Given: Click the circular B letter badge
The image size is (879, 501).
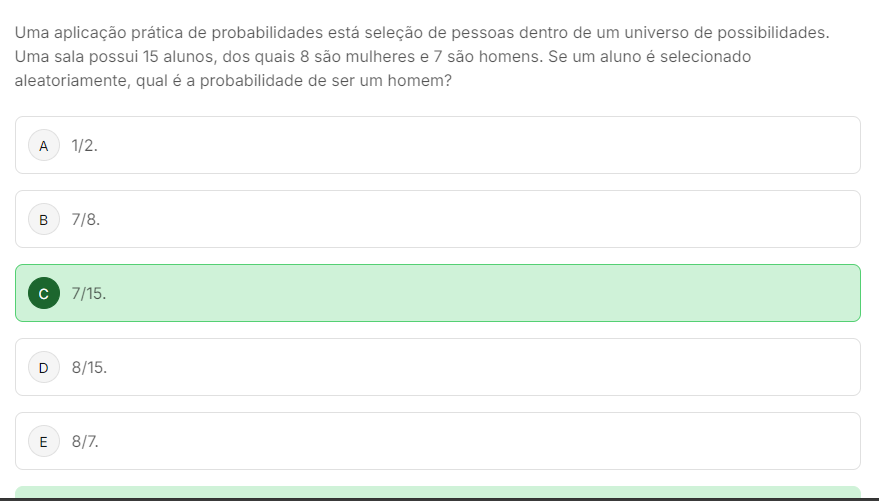Looking at the screenshot, I should [x=43, y=219].
